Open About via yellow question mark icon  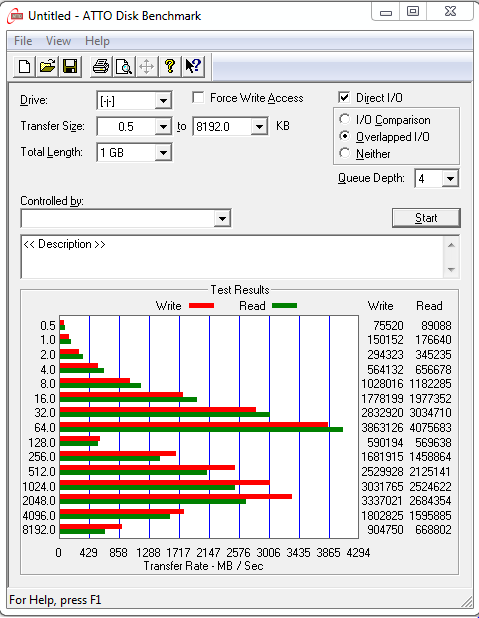click(170, 66)
